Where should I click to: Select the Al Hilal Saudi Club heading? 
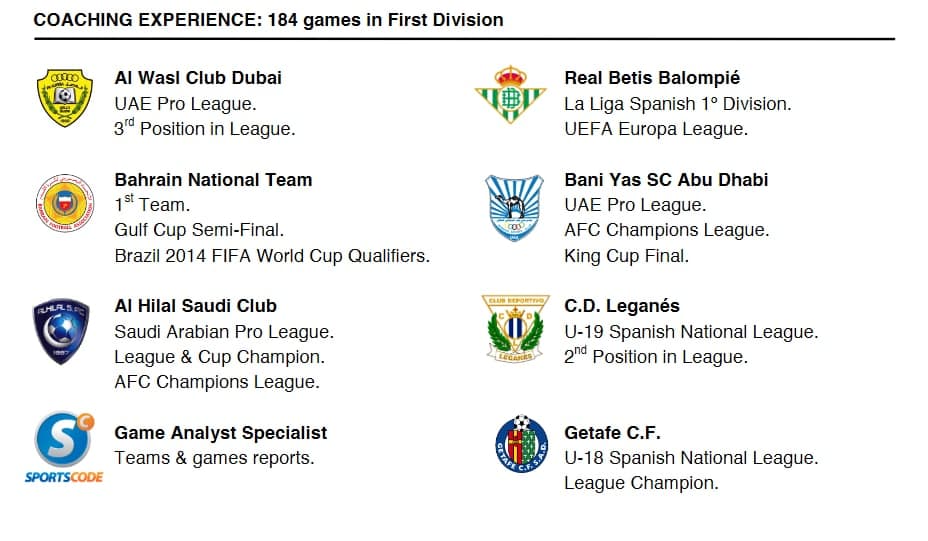(x=195, y=305)
